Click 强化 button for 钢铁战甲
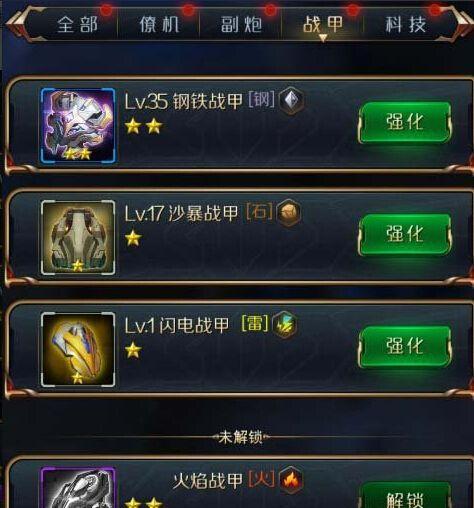 click(x=405, y=123)
